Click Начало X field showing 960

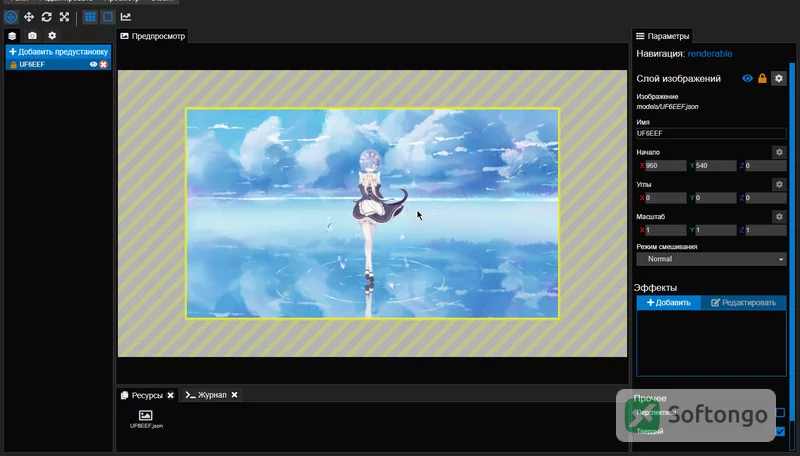pos(665,166)
